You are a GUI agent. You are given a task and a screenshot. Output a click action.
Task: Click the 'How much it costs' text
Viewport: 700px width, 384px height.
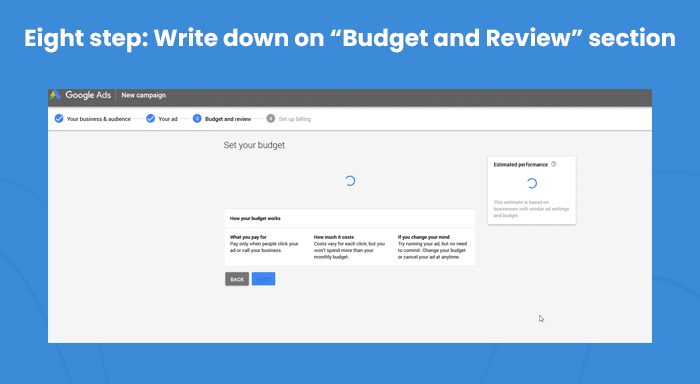[x=333, y=237]
